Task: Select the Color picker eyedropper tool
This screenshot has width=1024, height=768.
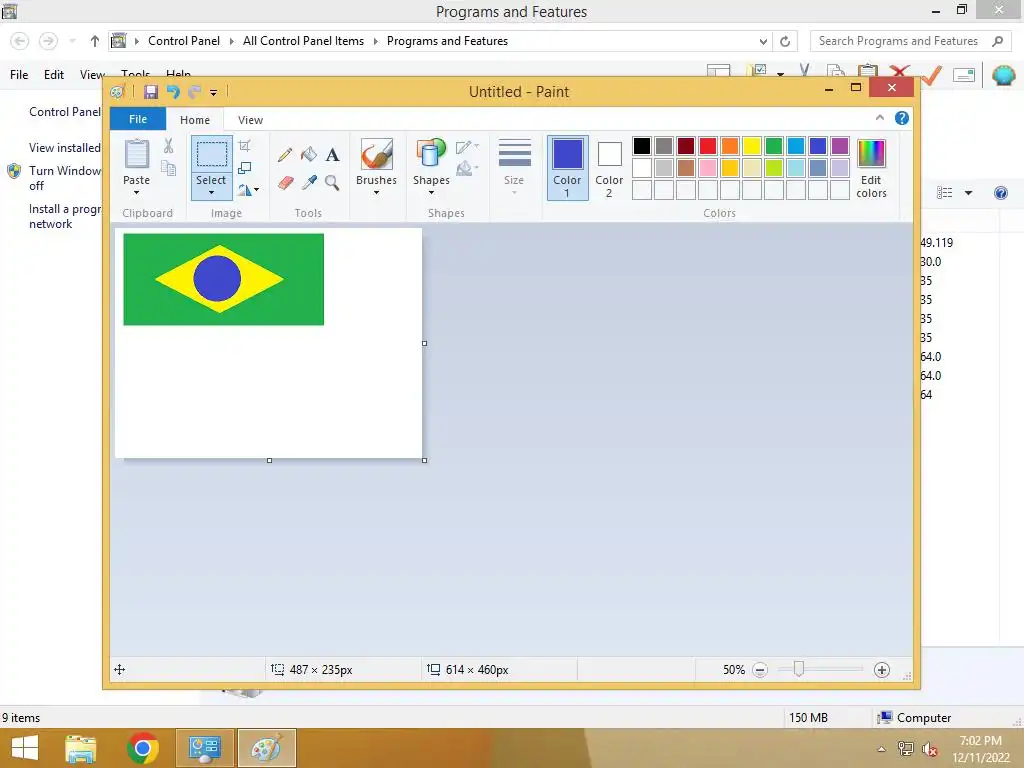Action: 309,183
